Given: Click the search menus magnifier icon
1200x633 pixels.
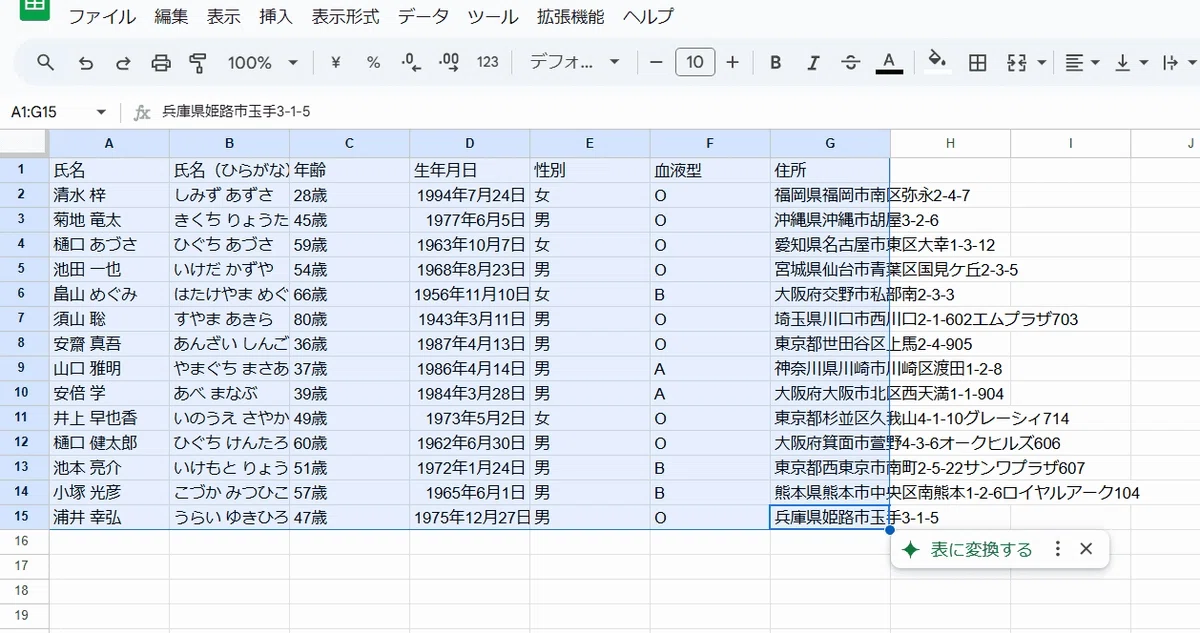Looking at the screenshot, I should pos(46,62).
